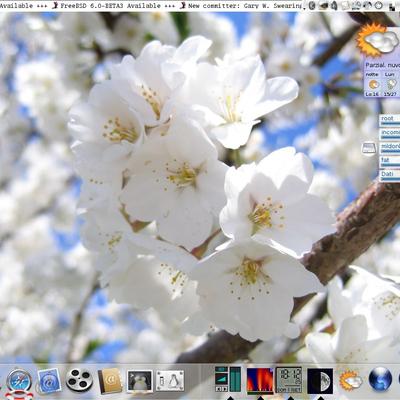Click the dark tray icon after the moon
400x400 pixels.
coord(323,5)
